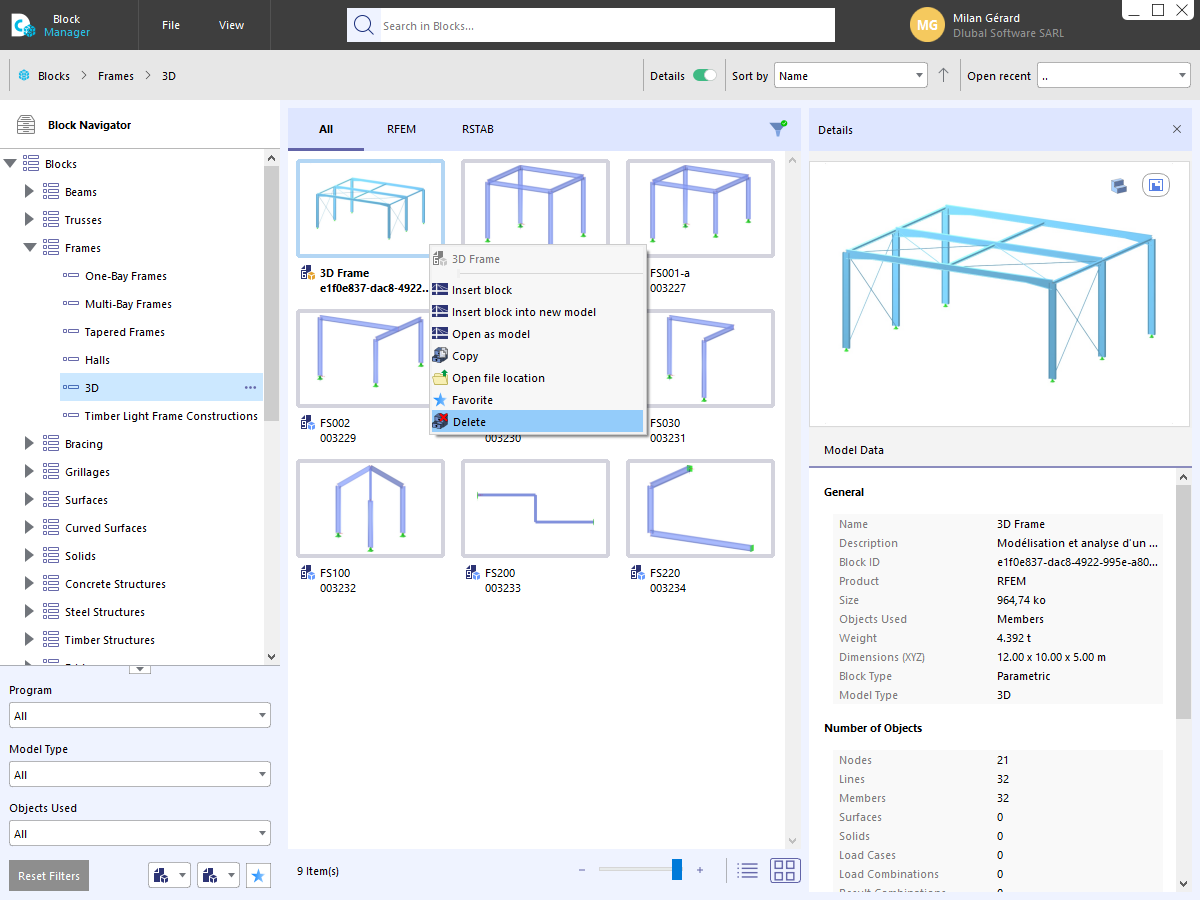Collapse the Frames tree branch
Screen dimensions: 1200x900
coord(30,247)
